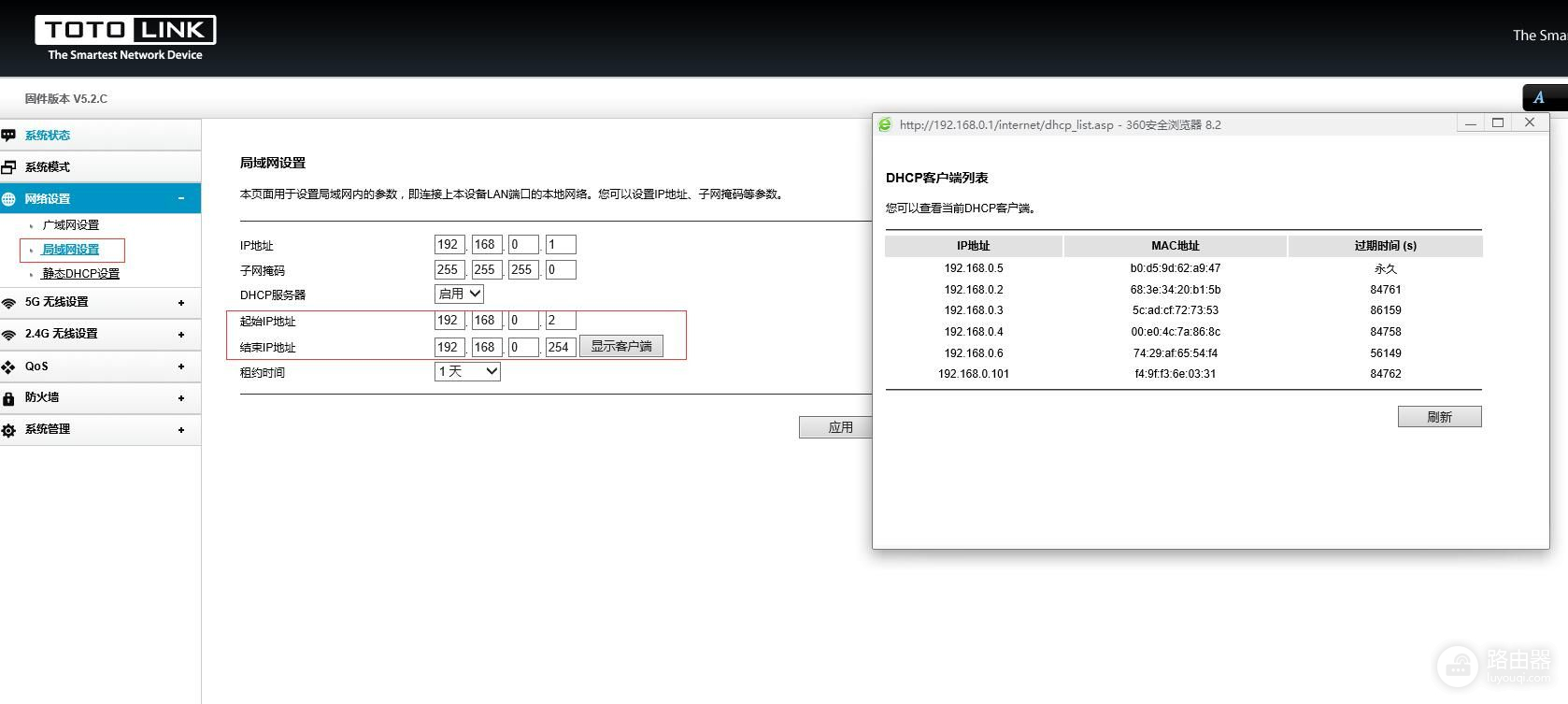Click the Wi-Fi icon for 5G 无线设置

tap(8, 303)
